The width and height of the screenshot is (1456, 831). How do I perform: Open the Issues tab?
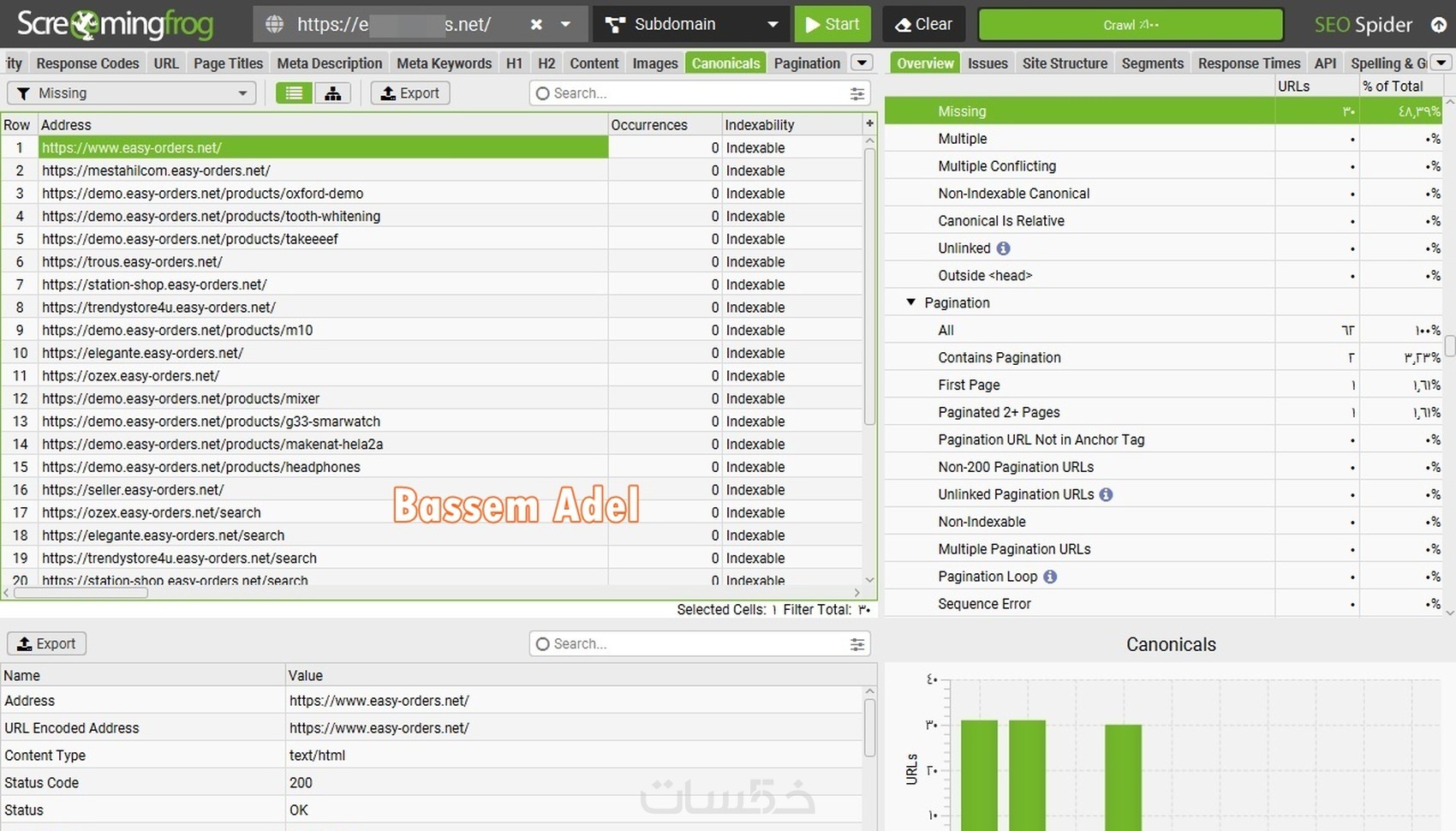click(988, 63)
